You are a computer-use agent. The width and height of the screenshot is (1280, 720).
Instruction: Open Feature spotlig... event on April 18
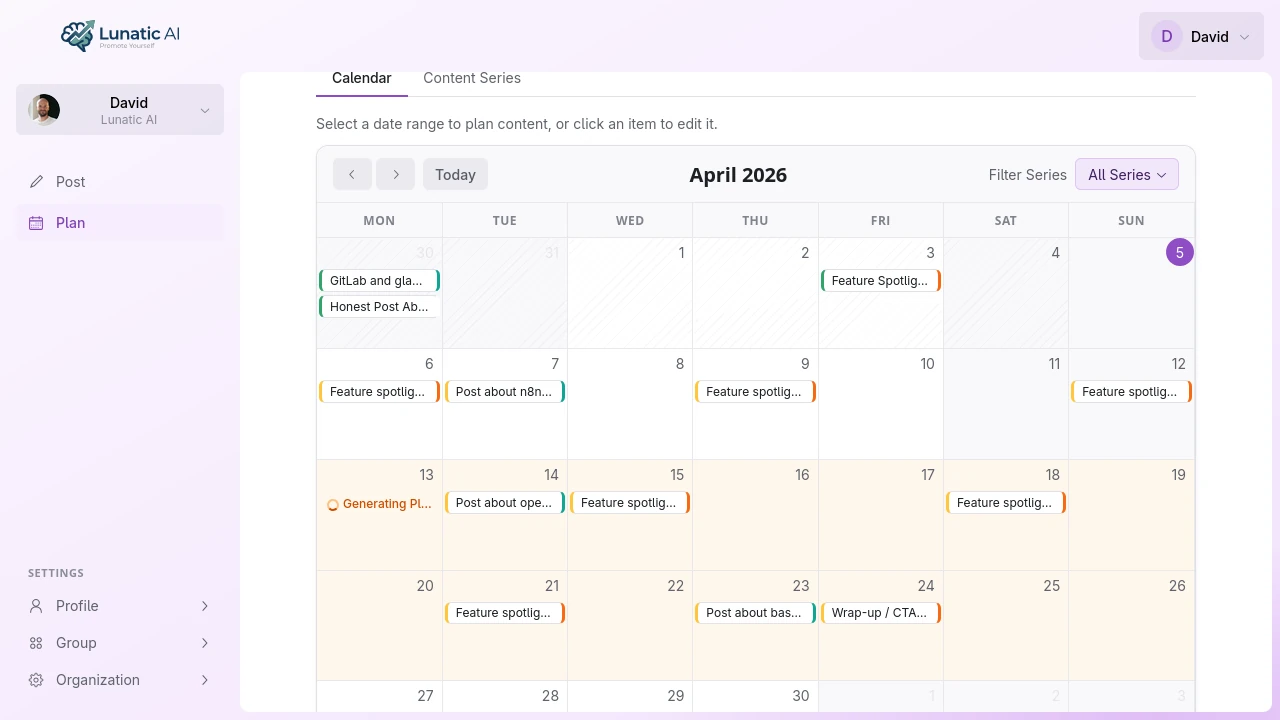[x=1006, y=503]
